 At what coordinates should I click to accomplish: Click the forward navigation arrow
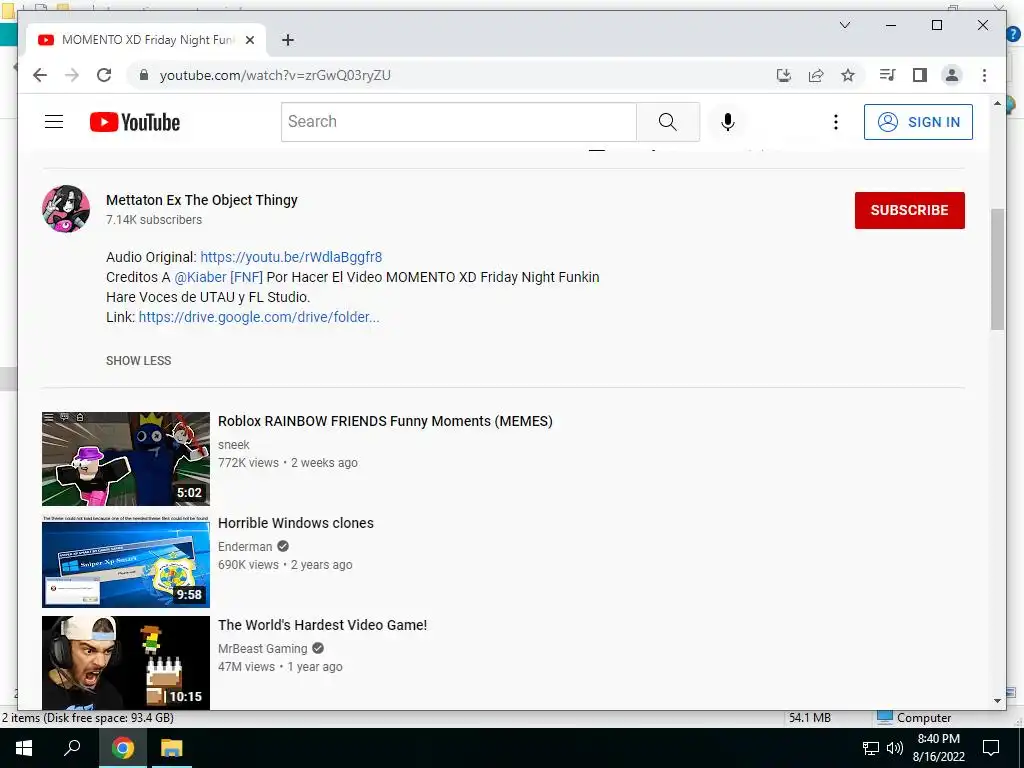pyautogui.click(x=72, y=75)
